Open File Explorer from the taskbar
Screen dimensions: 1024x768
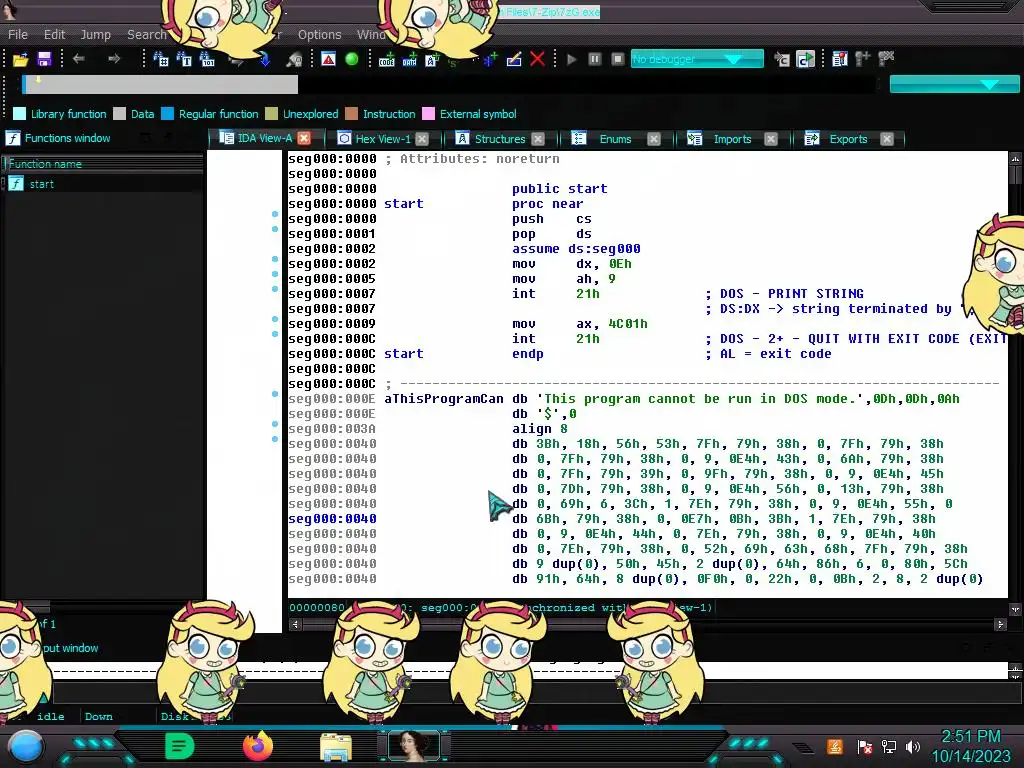click(x=336, y=746)
